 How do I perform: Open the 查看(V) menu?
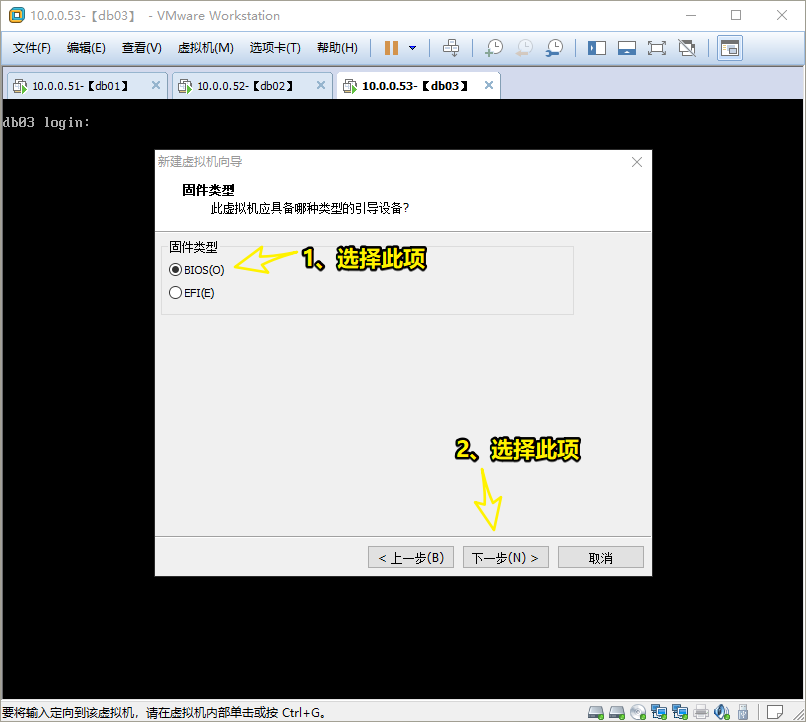[142, 48]
